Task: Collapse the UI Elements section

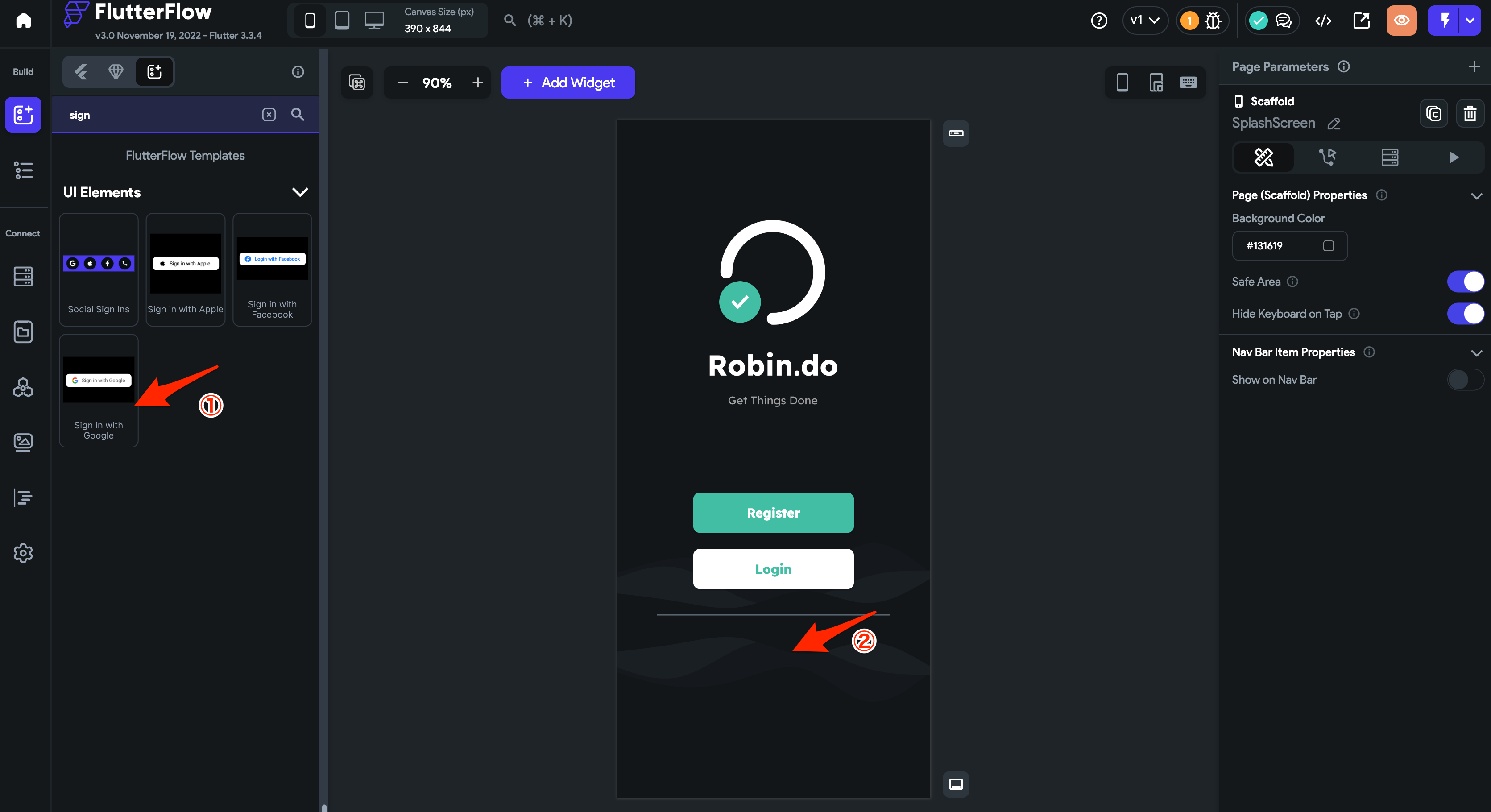Action: point(300,192)
